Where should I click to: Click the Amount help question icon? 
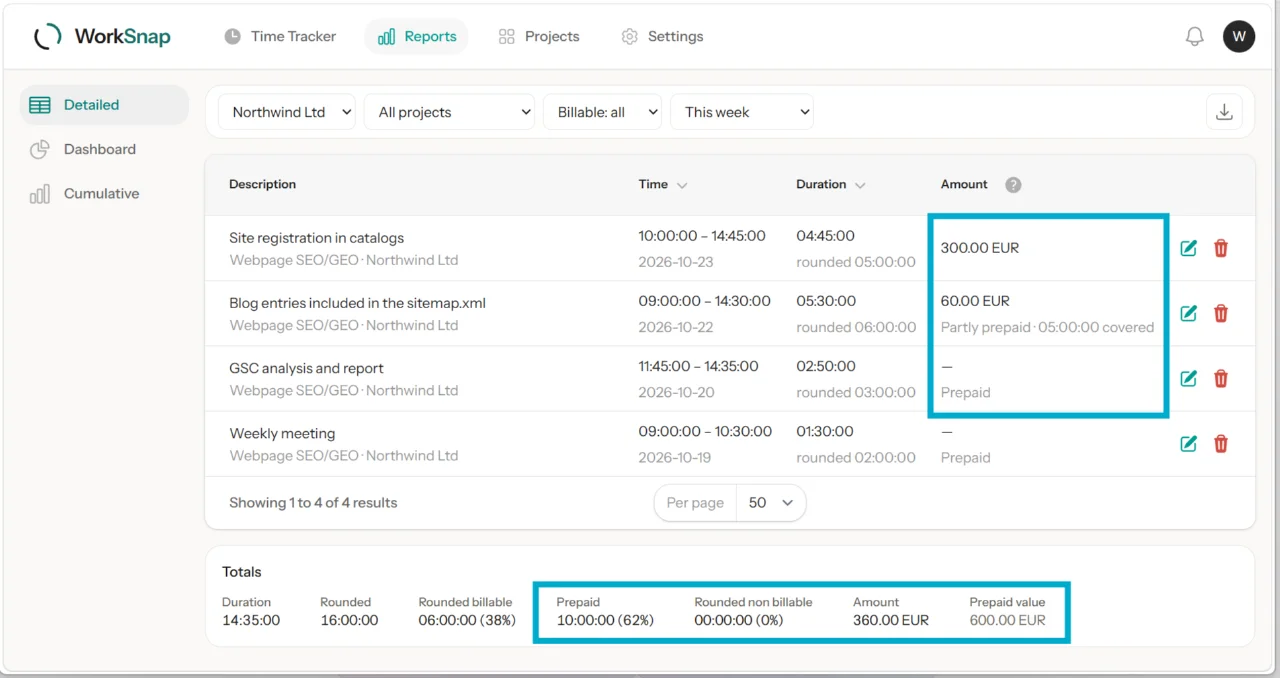[x=1013, y=185]
